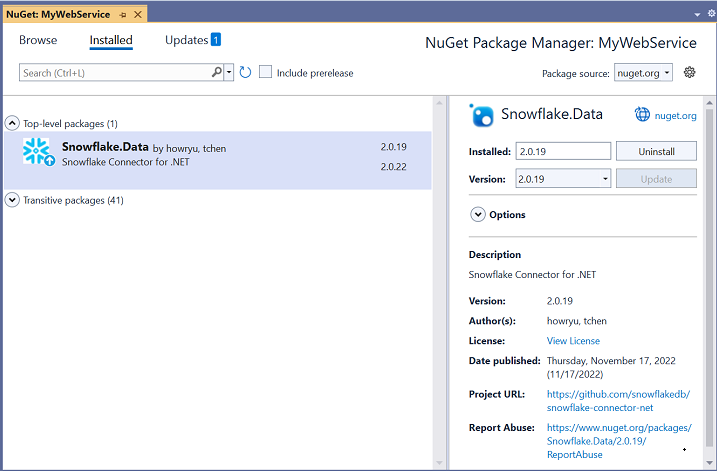Open the Version dropdown

(x=563, y=178)
